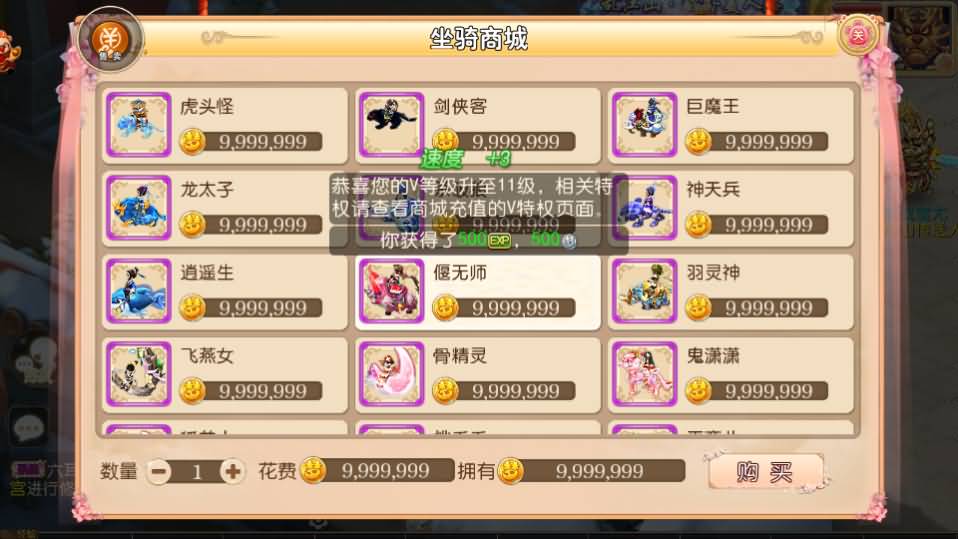Click the quantity value field showing 1
The width and height of the screenshot is (958, 539).
[196, 472]
